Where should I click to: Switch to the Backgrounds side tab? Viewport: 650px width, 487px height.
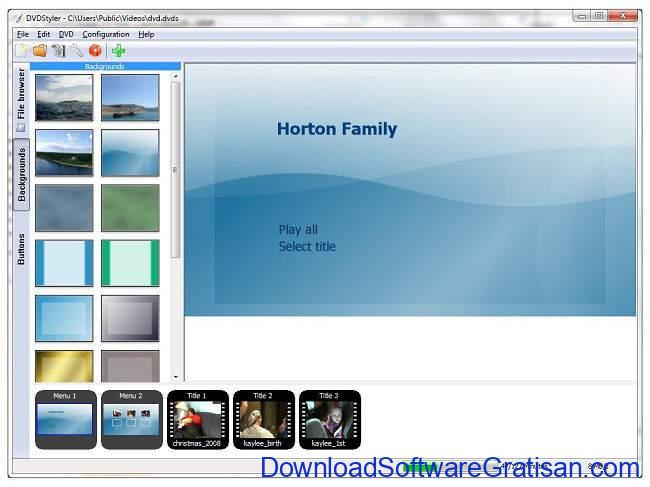21,174
